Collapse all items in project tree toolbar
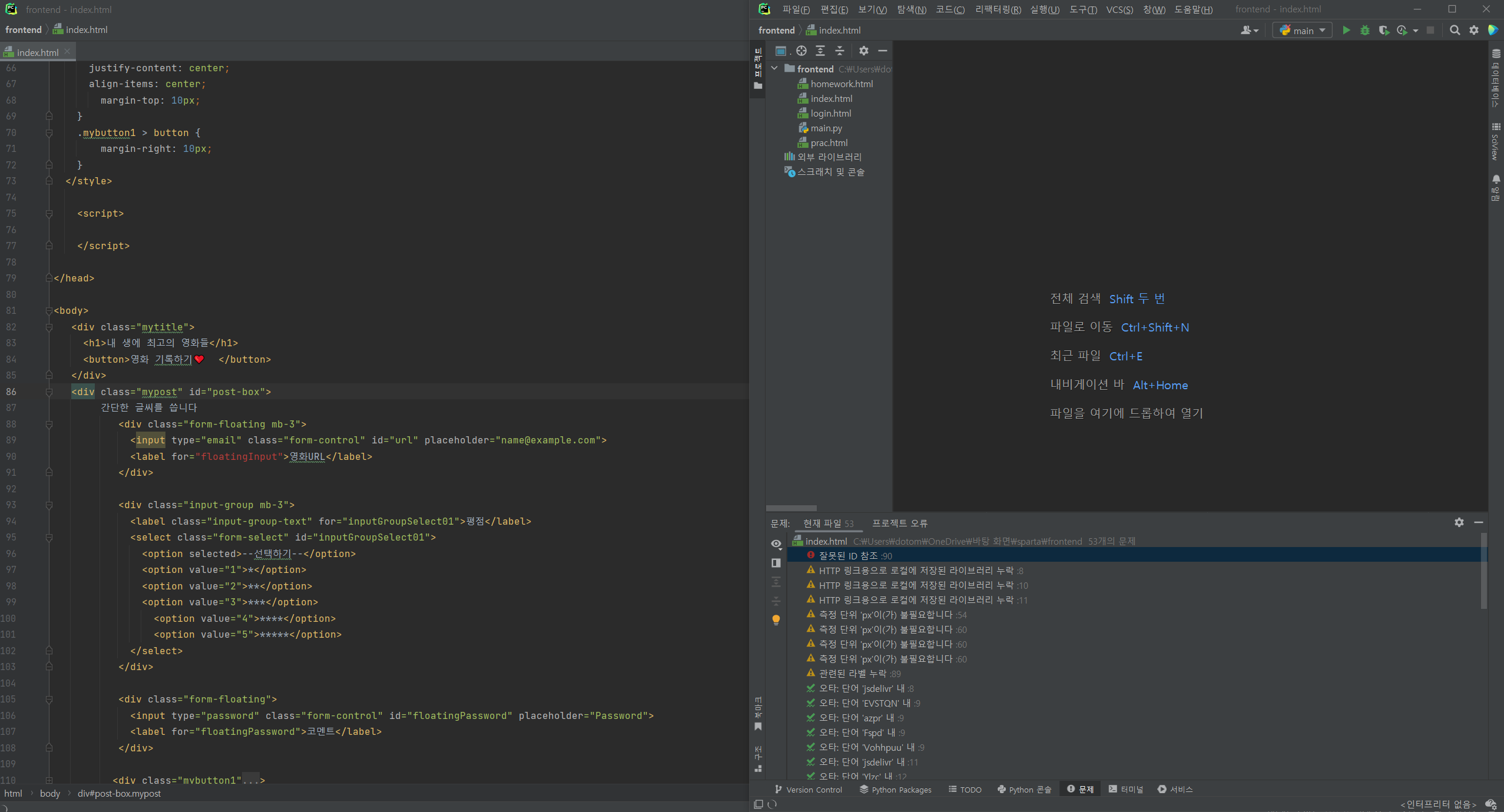Viewport: 1504px width, 812px height. [840, 51]
